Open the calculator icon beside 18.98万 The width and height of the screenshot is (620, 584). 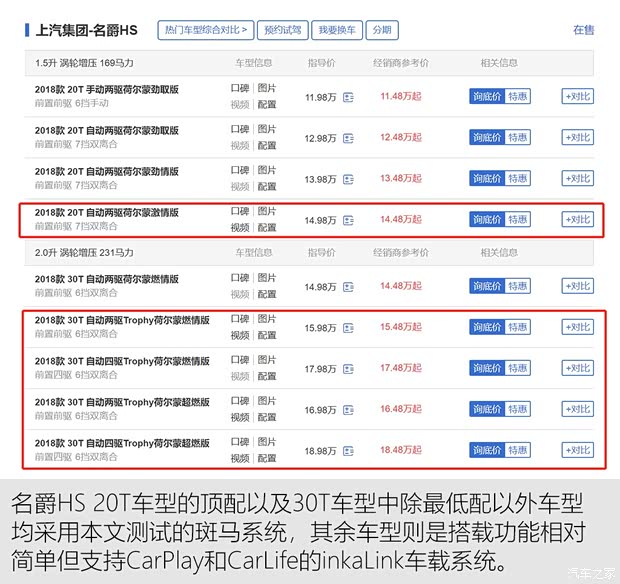click(x=348, y=451)
